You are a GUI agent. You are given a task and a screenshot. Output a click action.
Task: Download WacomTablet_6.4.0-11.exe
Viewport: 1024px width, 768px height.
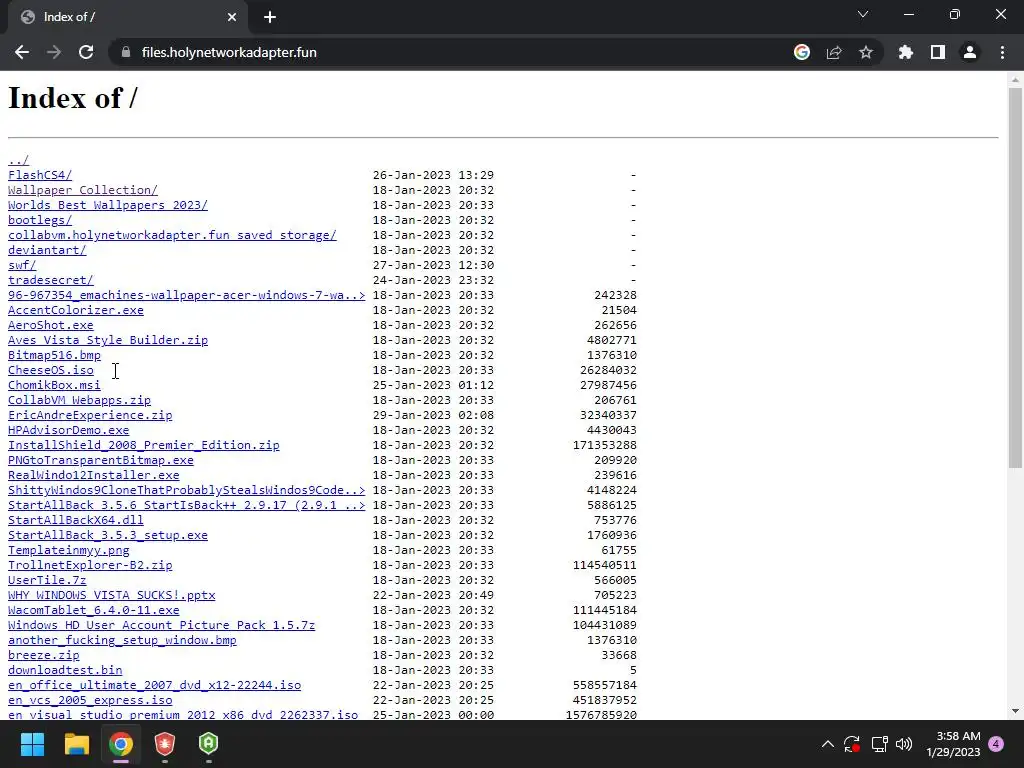click(93, 611)
